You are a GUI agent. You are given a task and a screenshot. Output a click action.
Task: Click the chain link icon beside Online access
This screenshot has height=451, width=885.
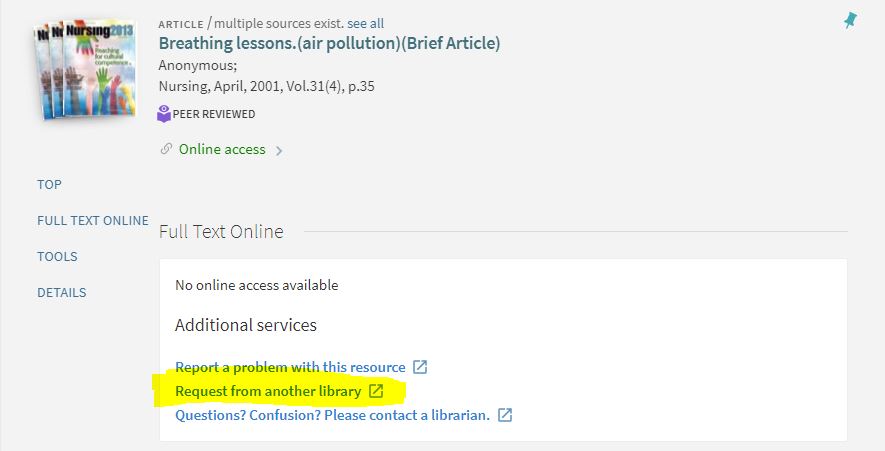(x=166, y=149)
